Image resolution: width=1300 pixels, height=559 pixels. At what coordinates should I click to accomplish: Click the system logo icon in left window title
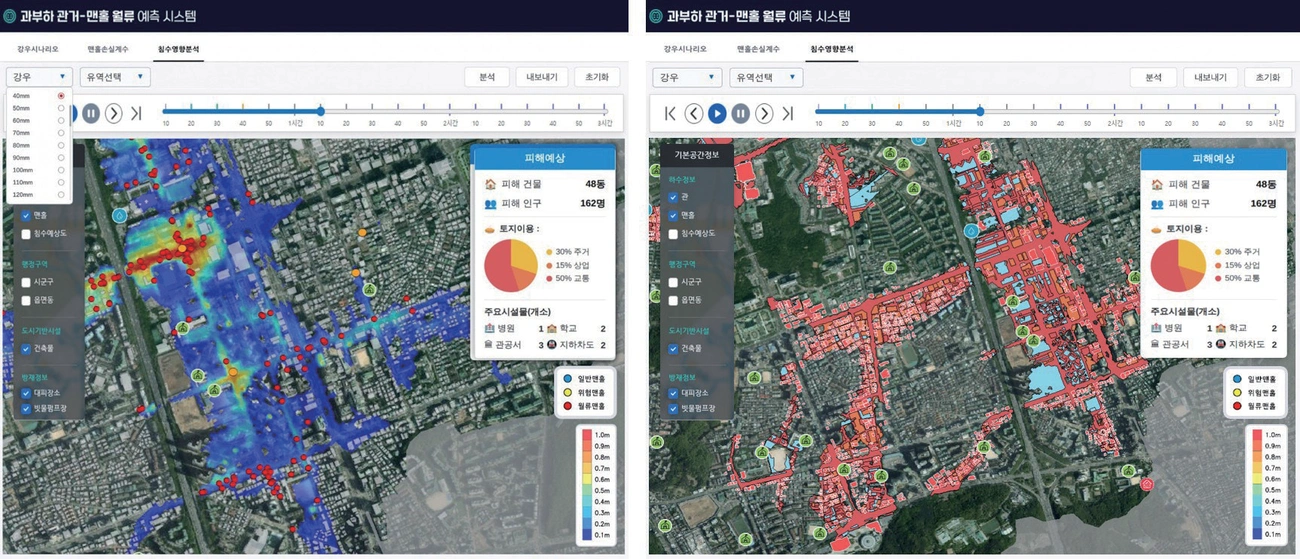10,16
